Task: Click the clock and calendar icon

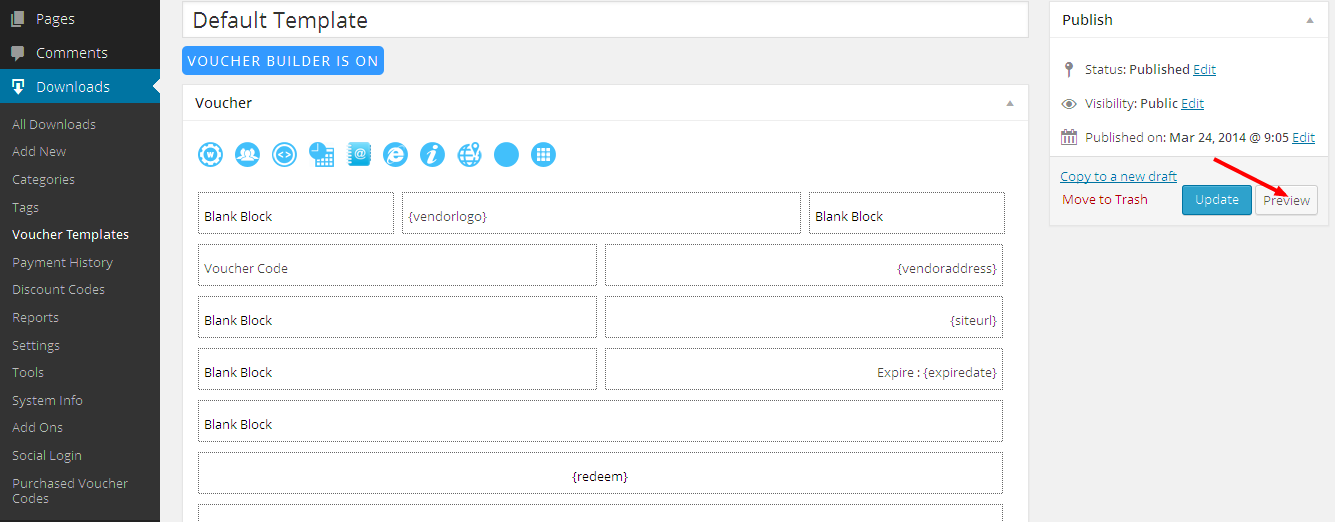Action: point(321,154)
